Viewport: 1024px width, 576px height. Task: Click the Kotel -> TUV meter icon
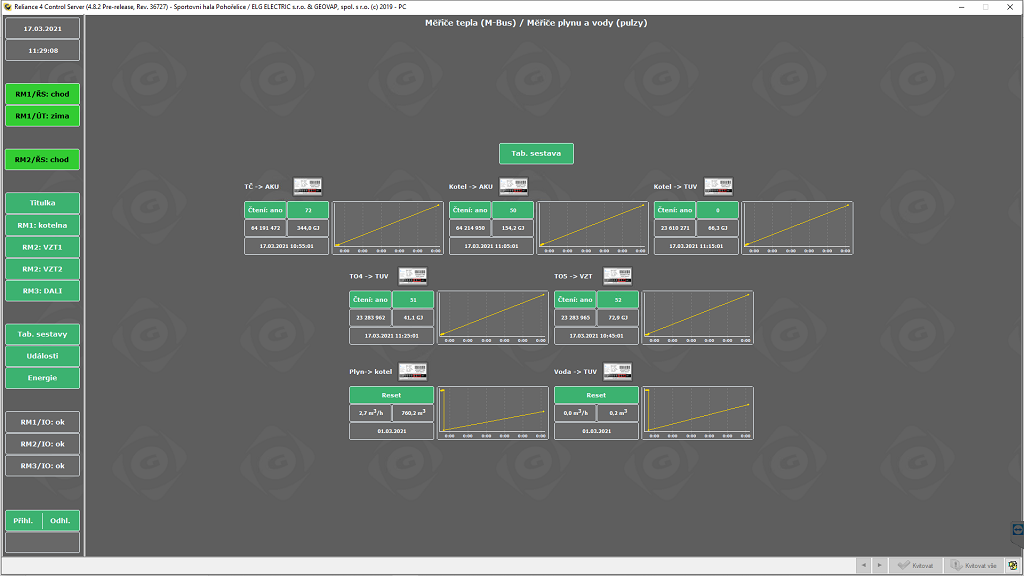[x=718, y=186]
